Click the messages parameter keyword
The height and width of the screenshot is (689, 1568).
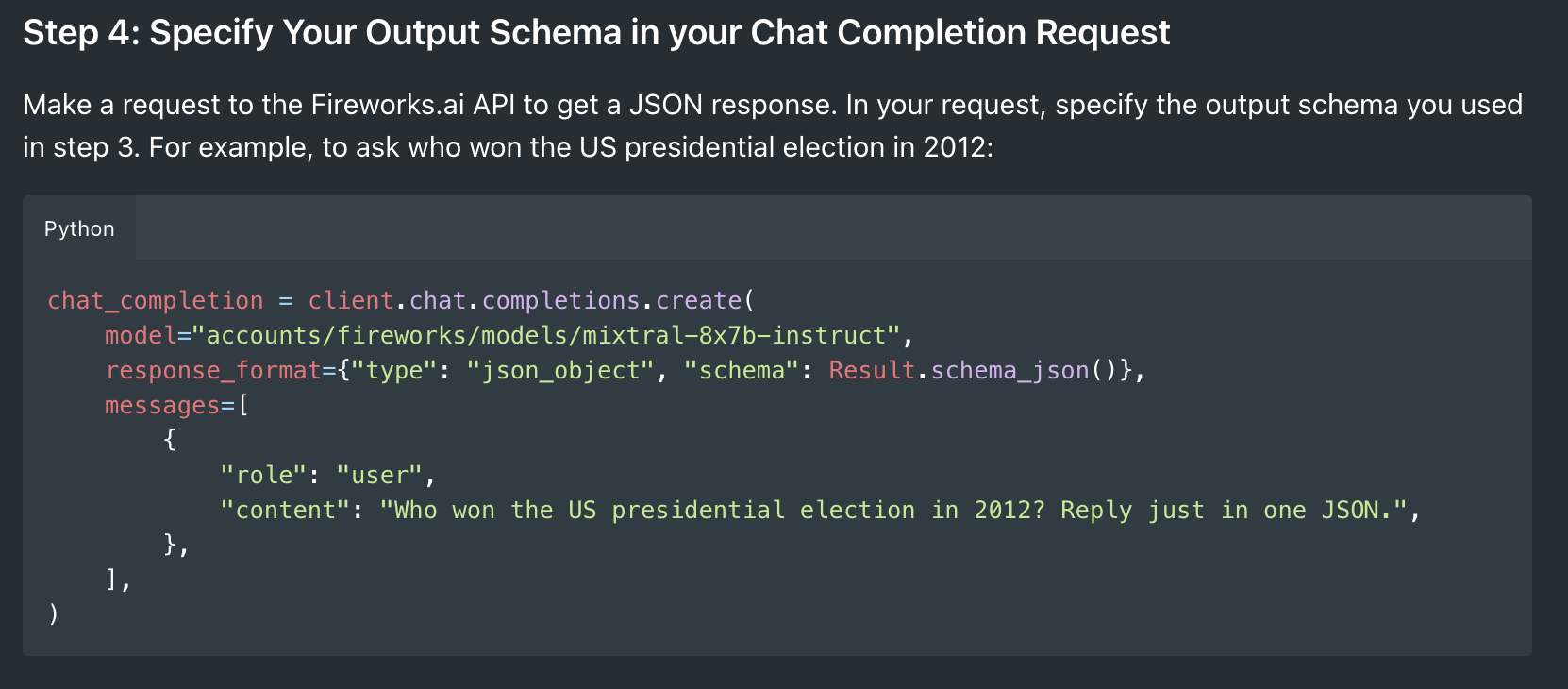point(161,406)
